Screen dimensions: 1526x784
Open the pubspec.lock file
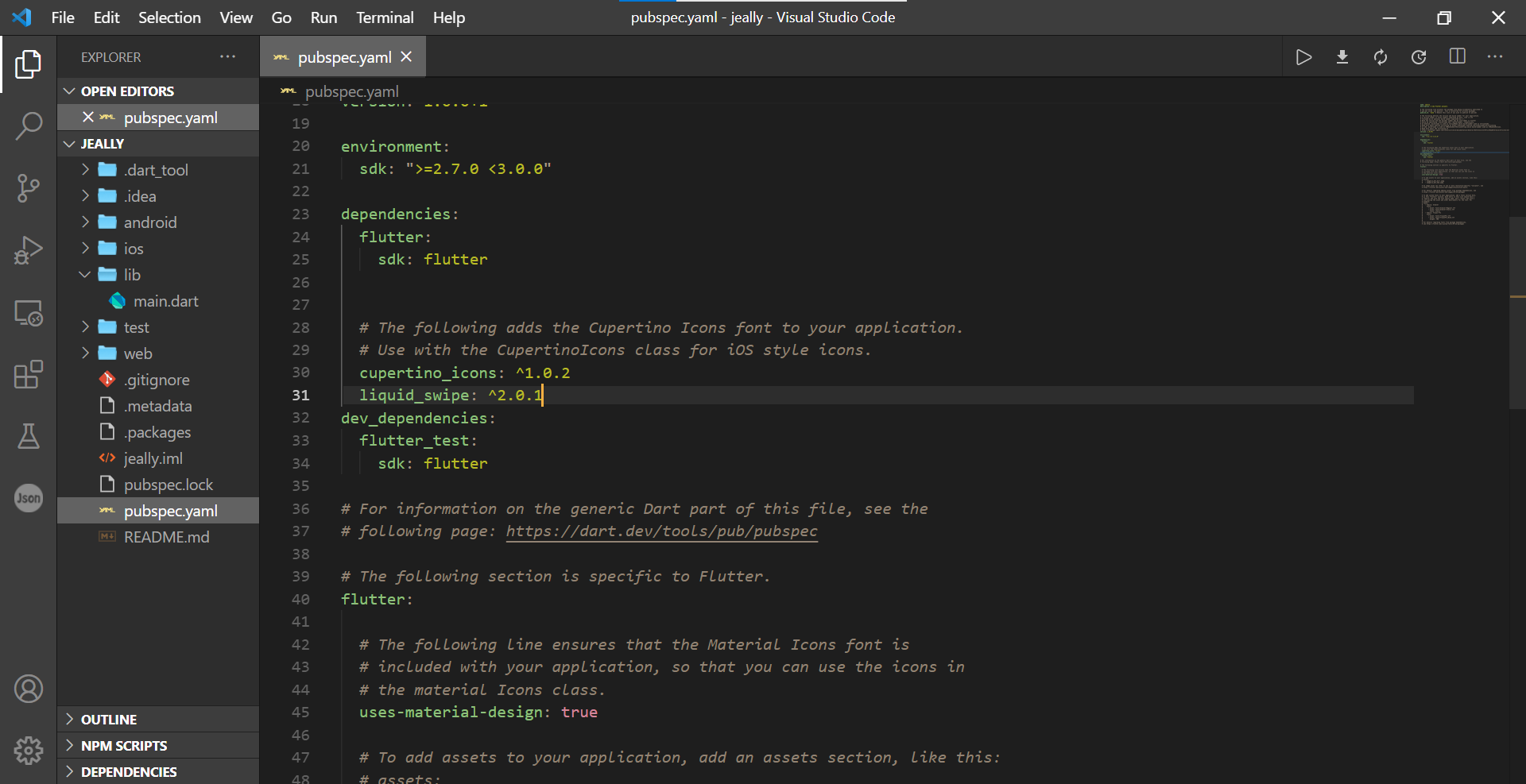click(158, 484)
